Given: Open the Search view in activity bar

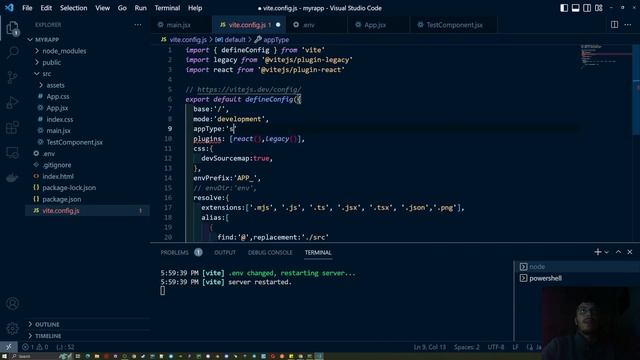Looking at the screenshot, I should coord(13,52).
